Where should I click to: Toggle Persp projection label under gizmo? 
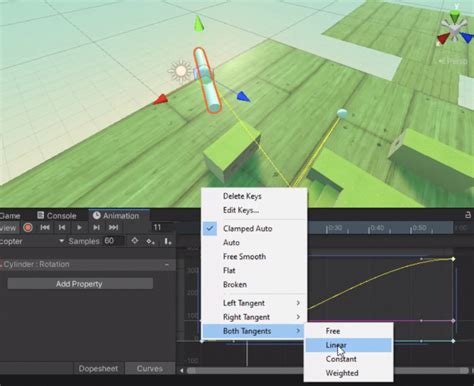[x=453, y=61]
